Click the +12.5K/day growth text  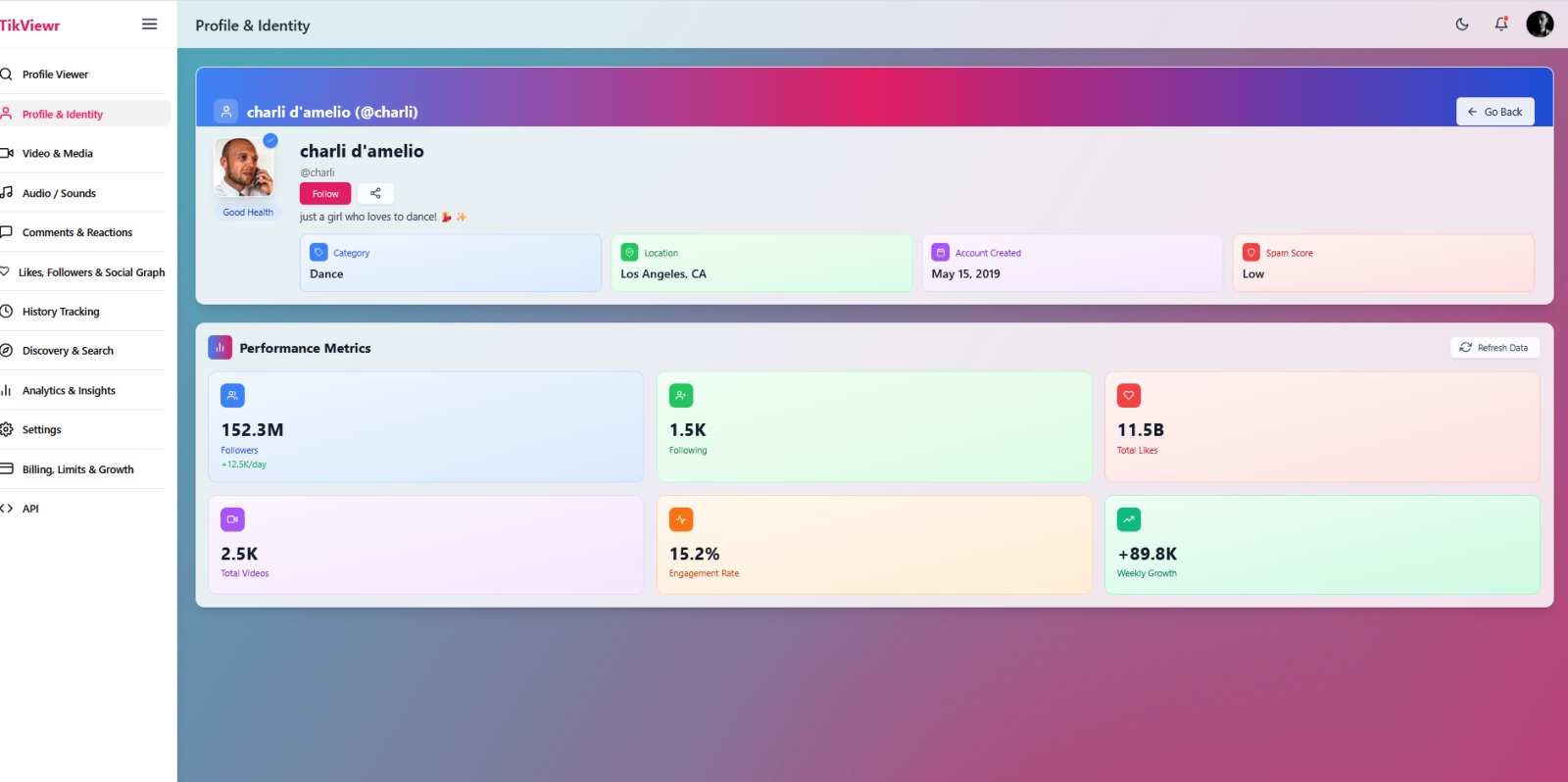[x=243, y=464]
